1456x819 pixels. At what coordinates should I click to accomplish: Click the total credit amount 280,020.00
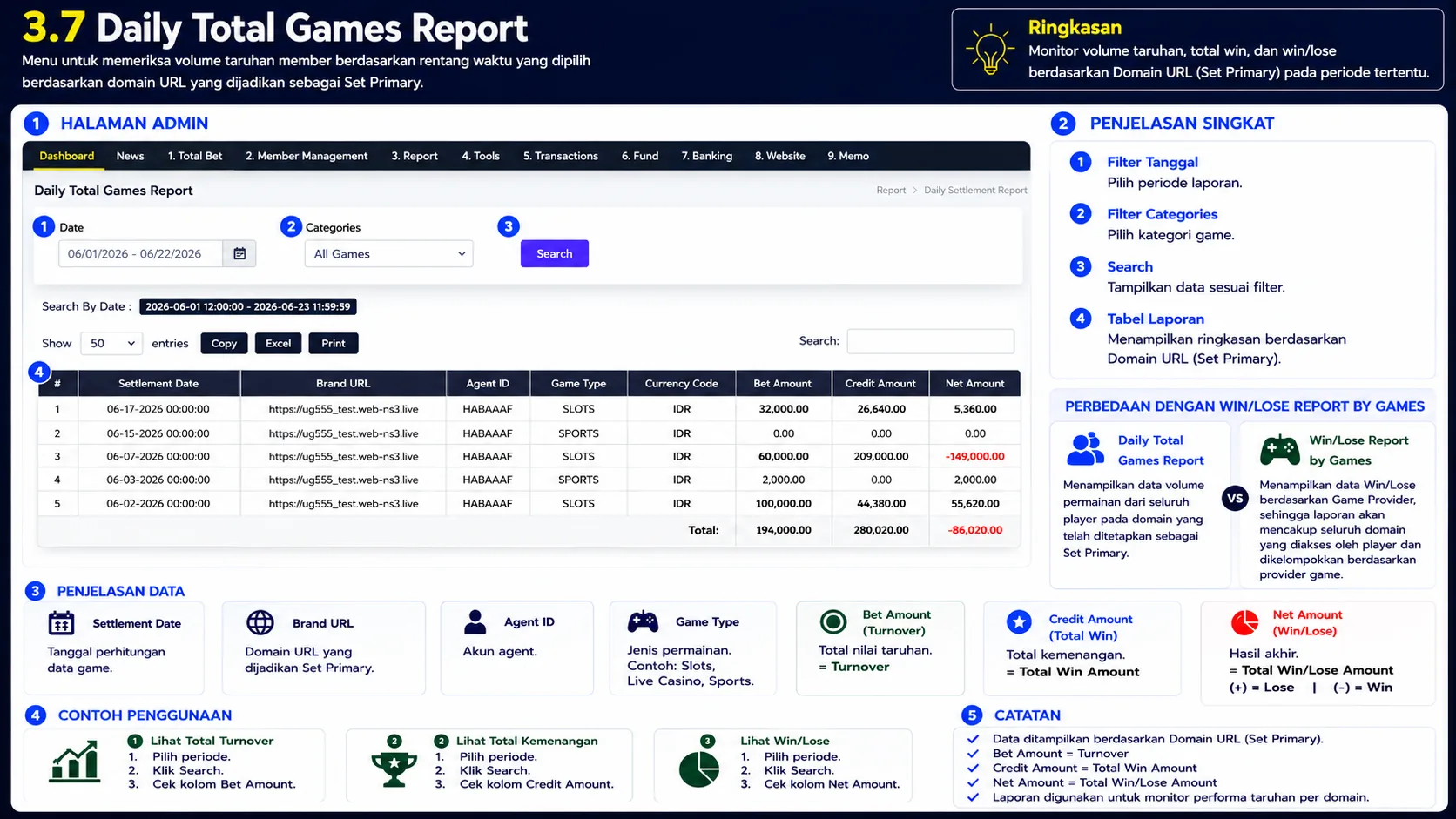880,530
